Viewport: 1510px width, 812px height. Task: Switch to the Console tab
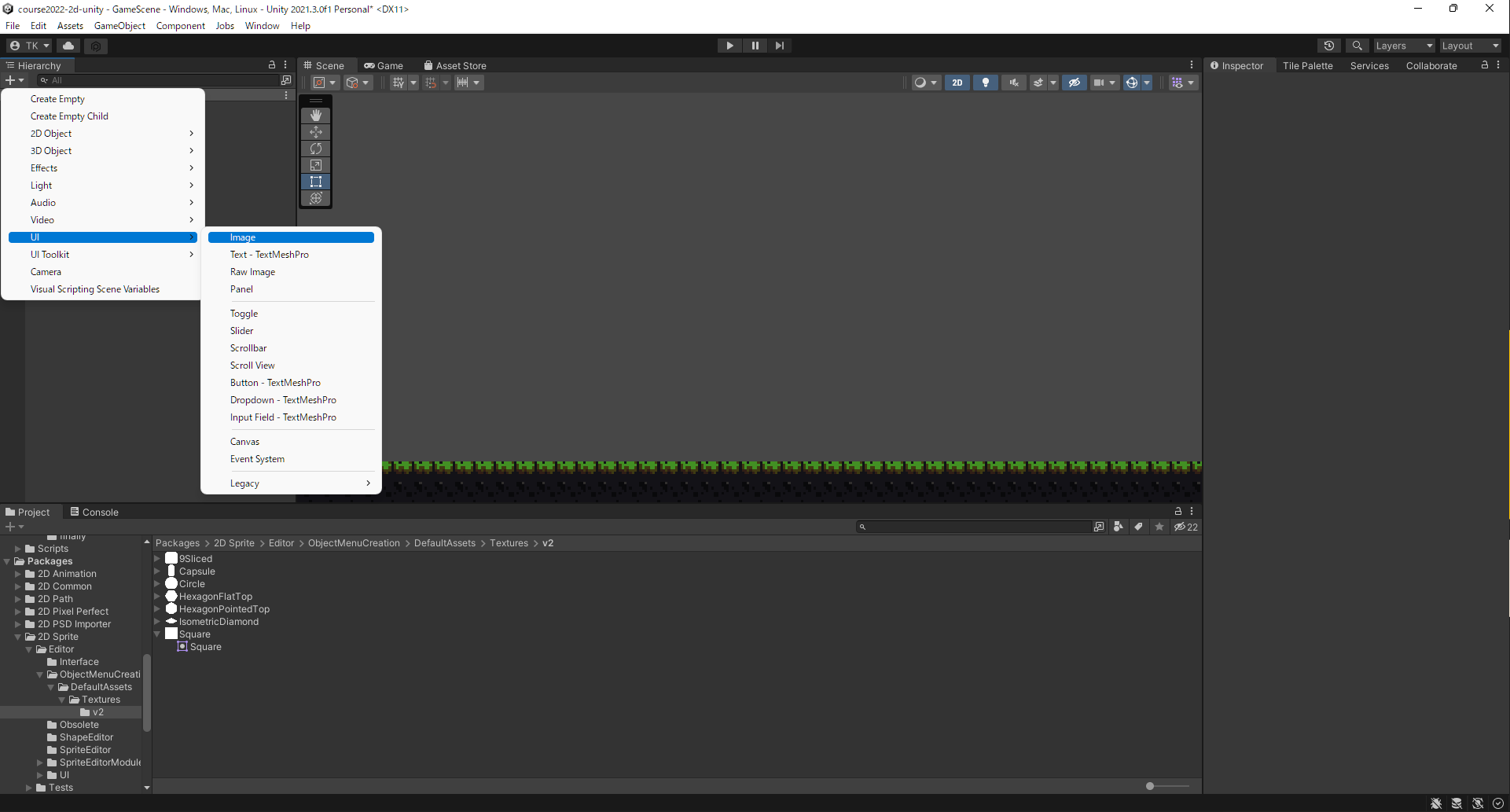[x=94, y=512]
